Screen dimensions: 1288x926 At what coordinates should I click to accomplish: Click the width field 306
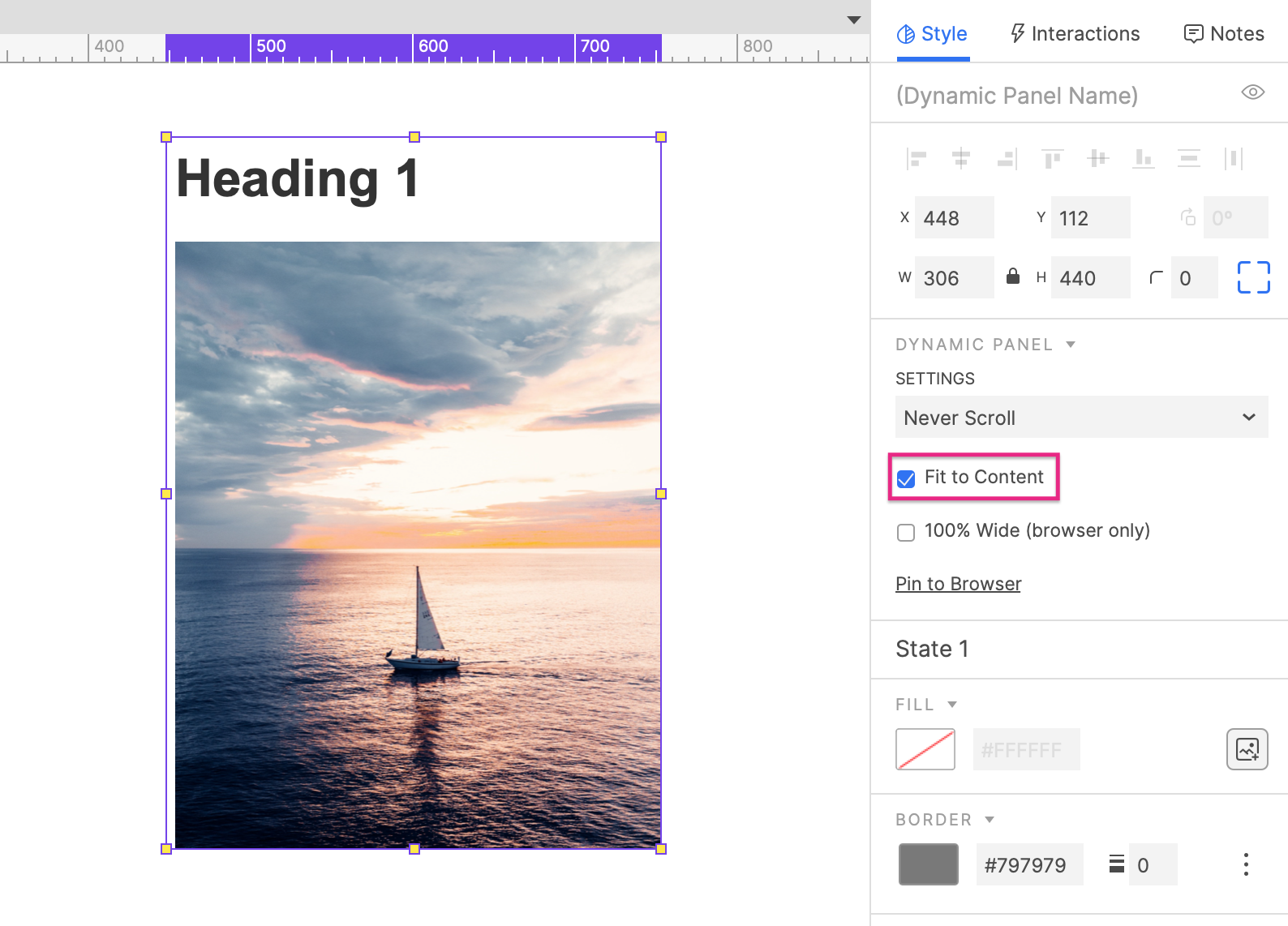954,277
